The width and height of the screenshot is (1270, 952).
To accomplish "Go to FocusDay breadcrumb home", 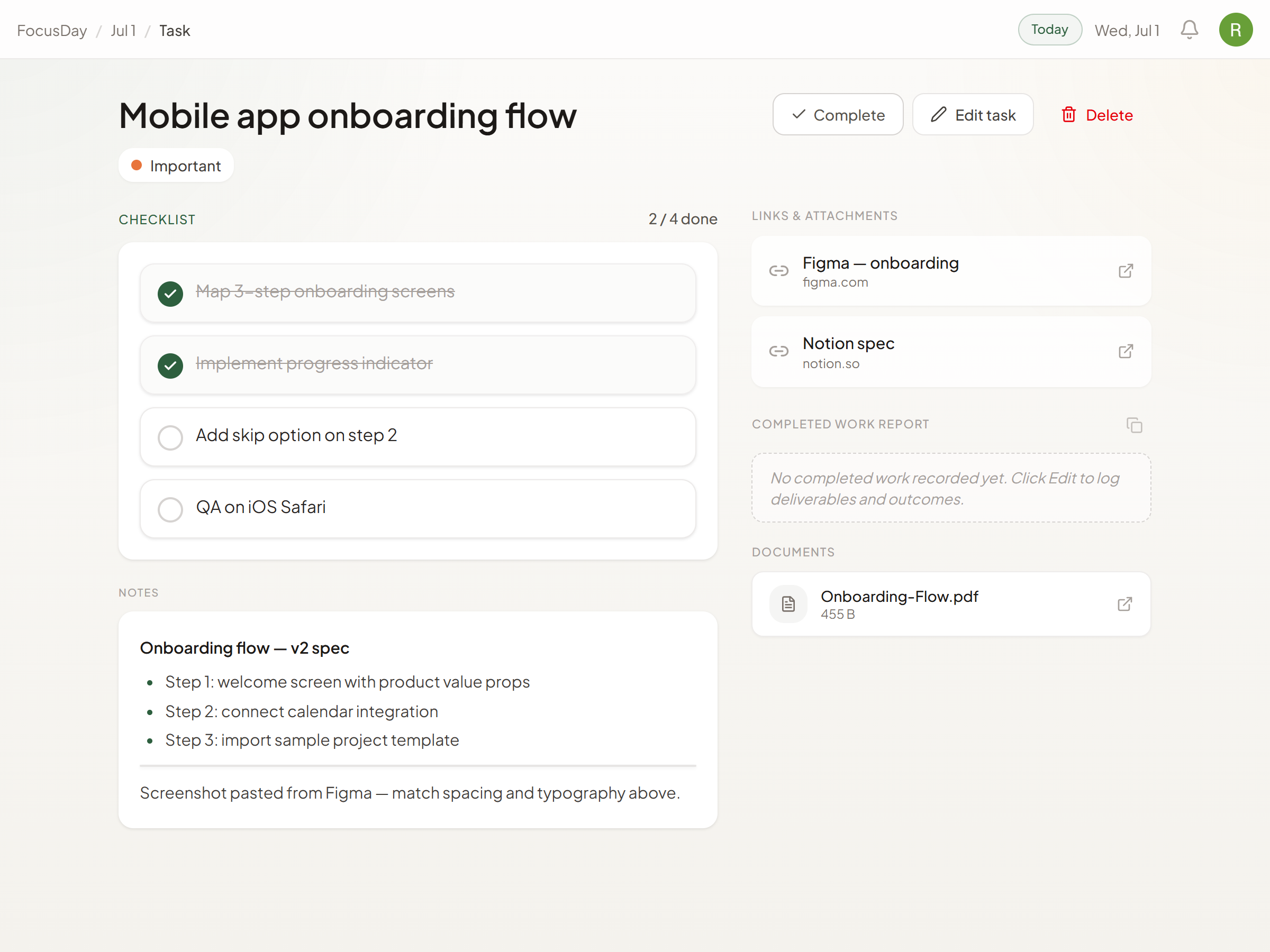I will [52, 31].
